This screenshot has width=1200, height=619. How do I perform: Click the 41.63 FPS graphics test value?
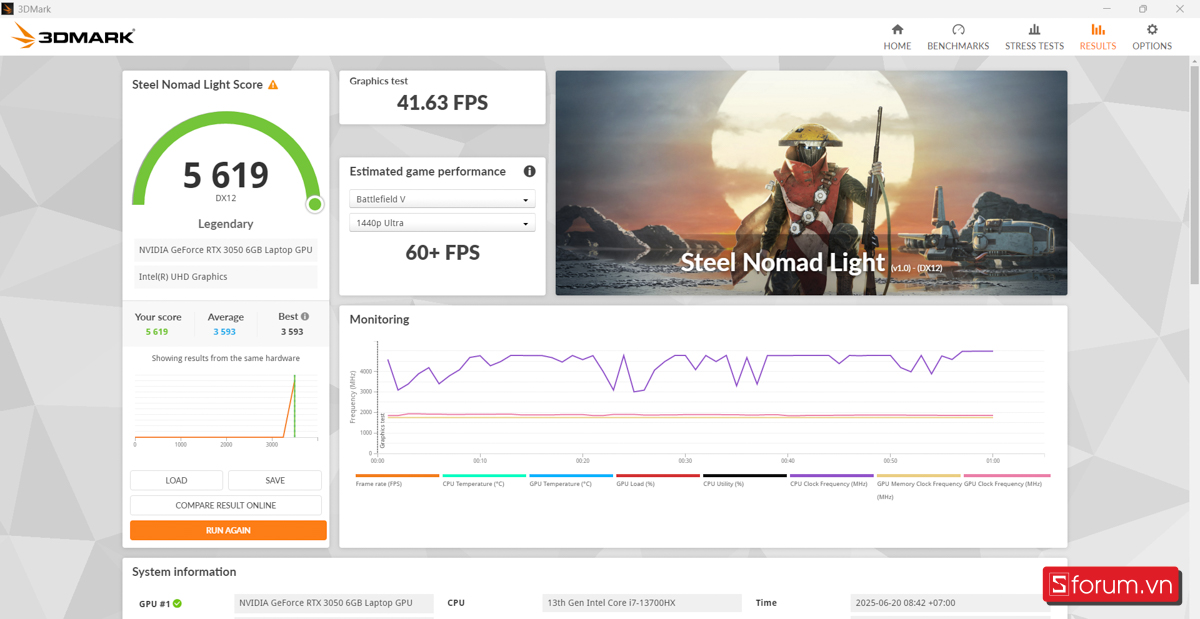tap(442, 103)
